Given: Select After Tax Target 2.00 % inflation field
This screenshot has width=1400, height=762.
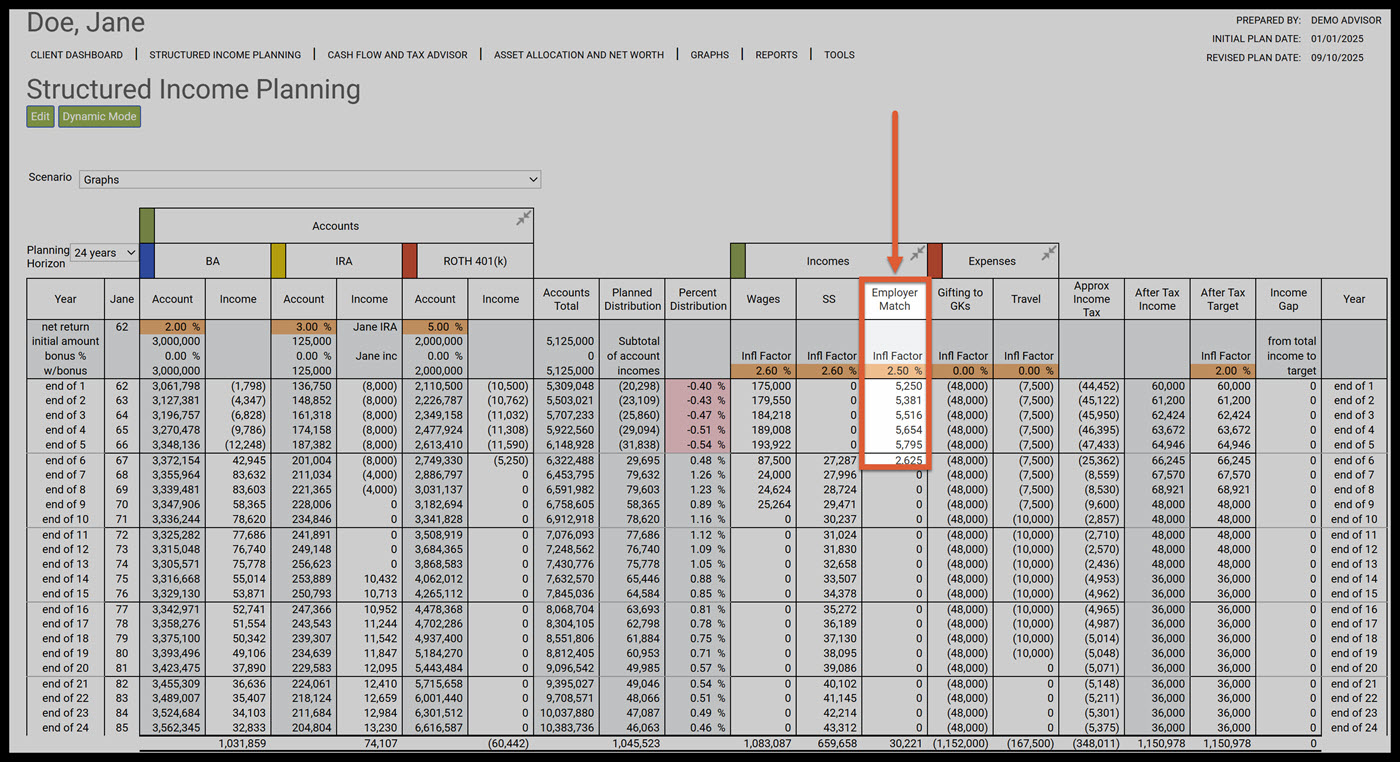Looking at the screenshot, I should 1222,371.
